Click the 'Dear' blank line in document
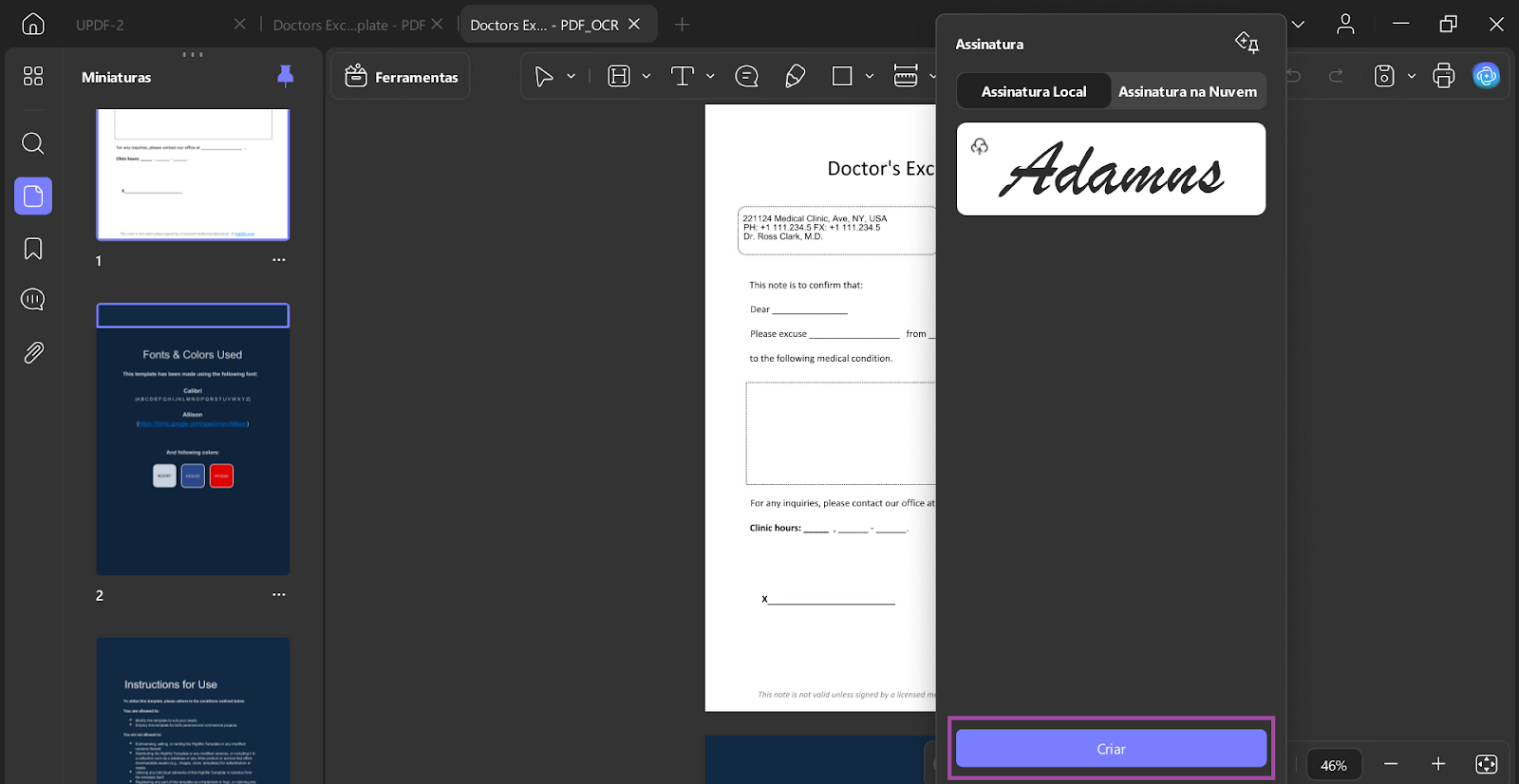1519x784 pixels. coord(810,310)
